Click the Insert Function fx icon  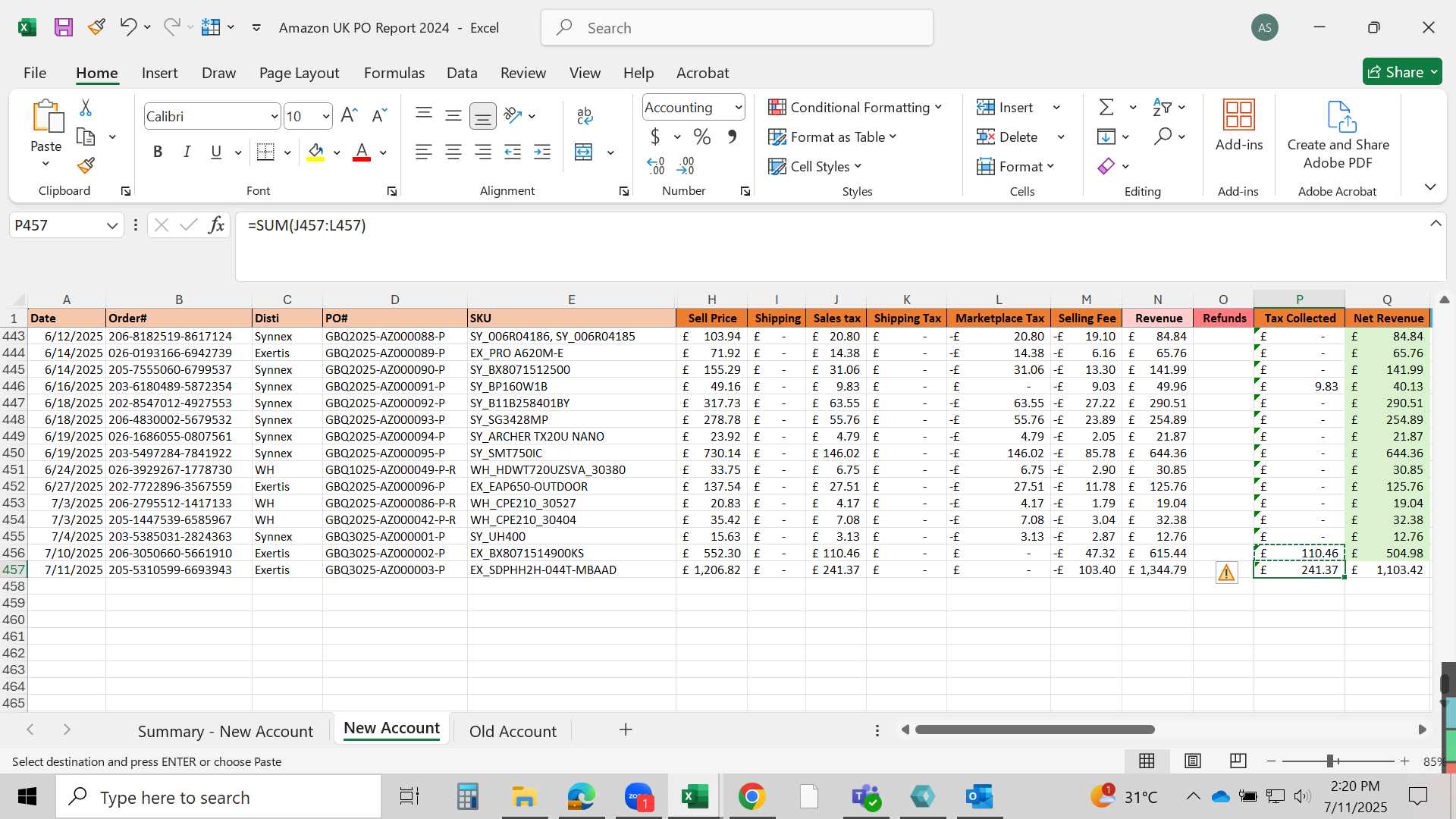pos(217,225)
